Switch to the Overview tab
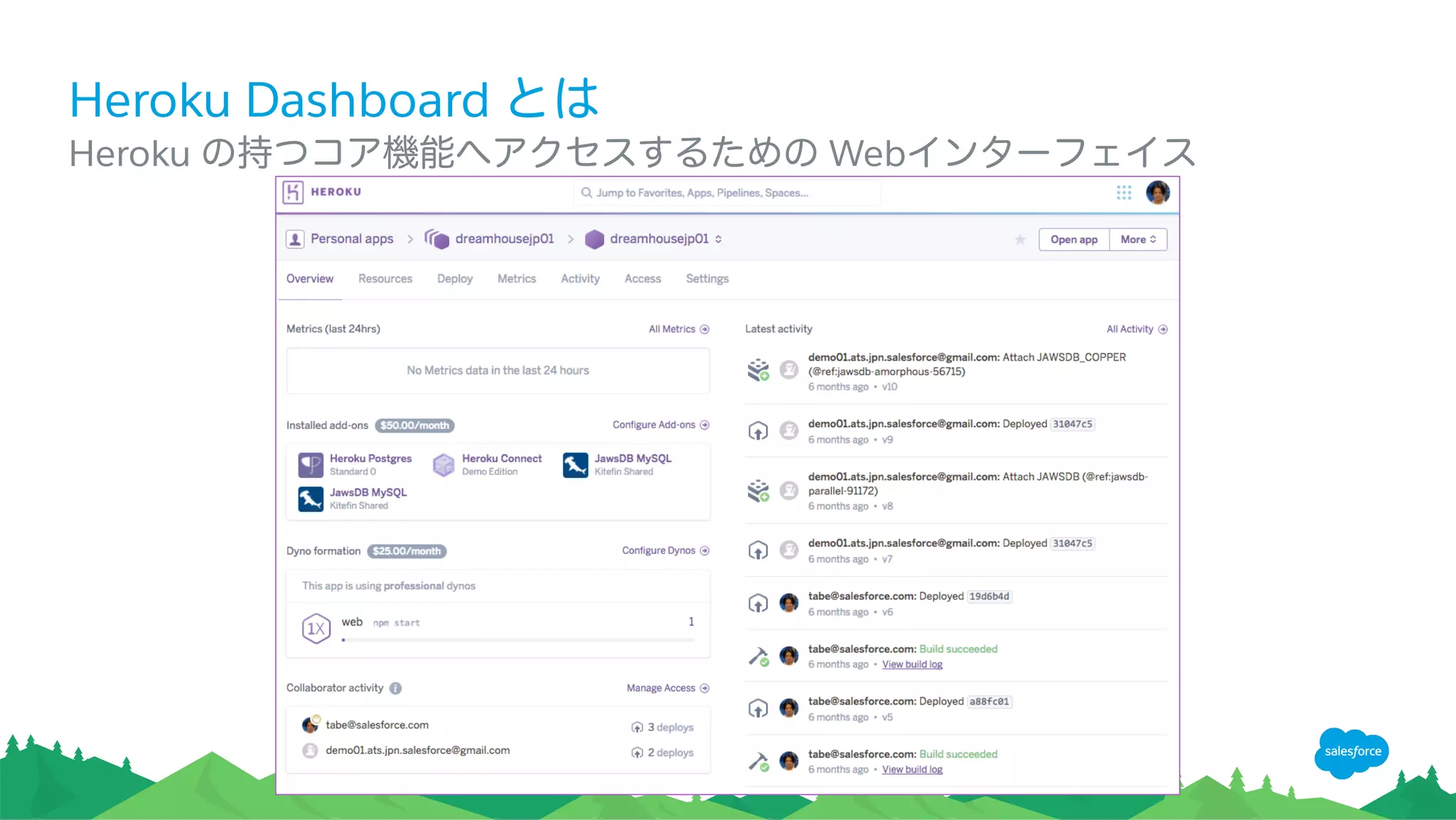The image size is (1456, 820). tap(310, 279)
